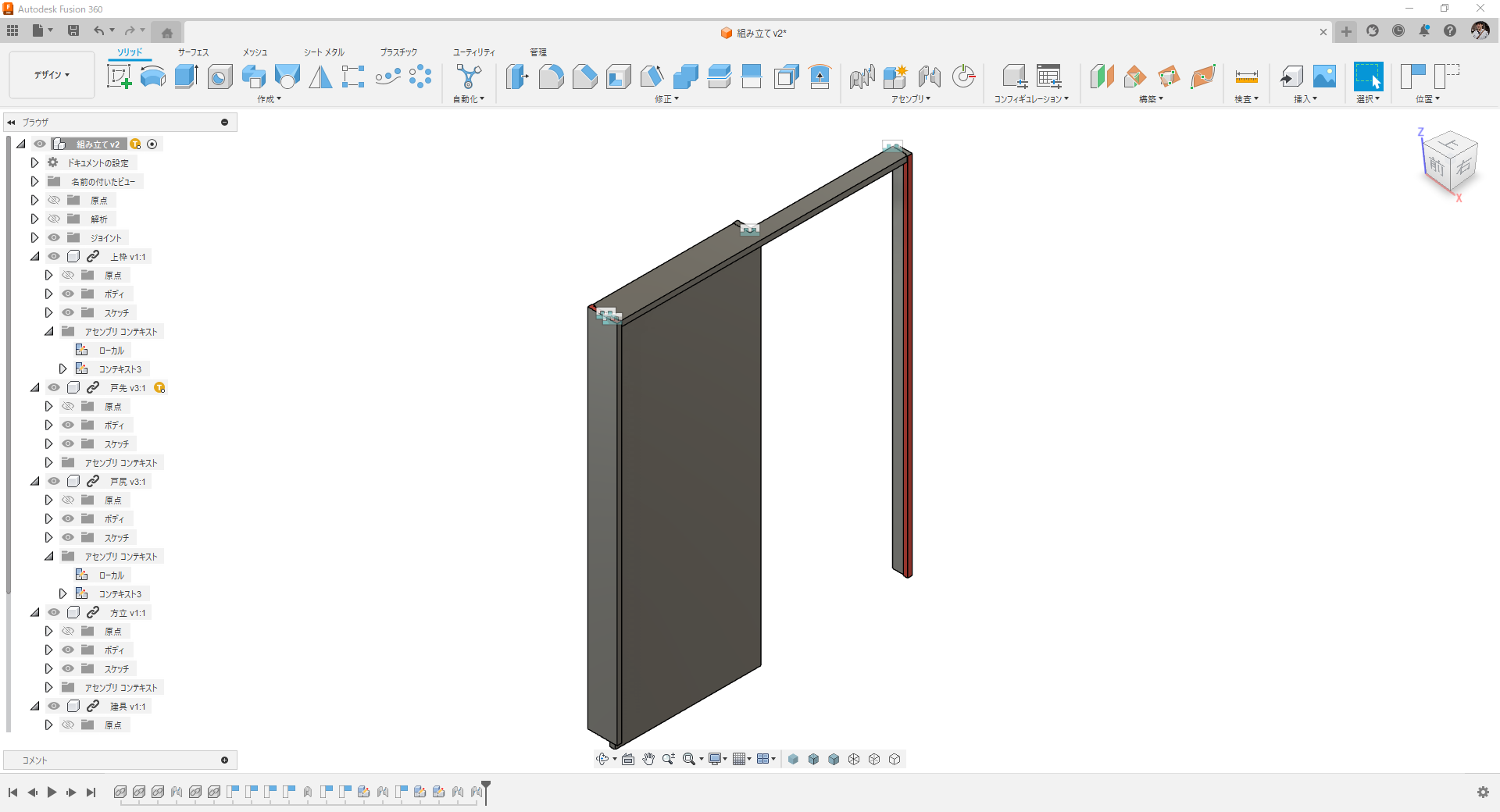The image size is (1500, 812).
Task: Click the ViewCube orientation cube
Action: tap(1449, 162)
